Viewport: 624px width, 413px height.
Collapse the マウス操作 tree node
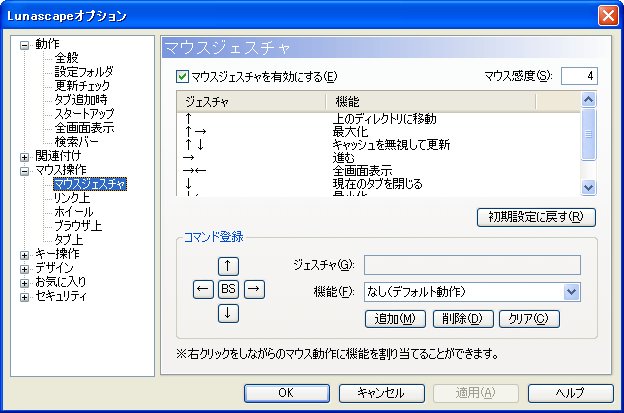click(x=25, y=171)
